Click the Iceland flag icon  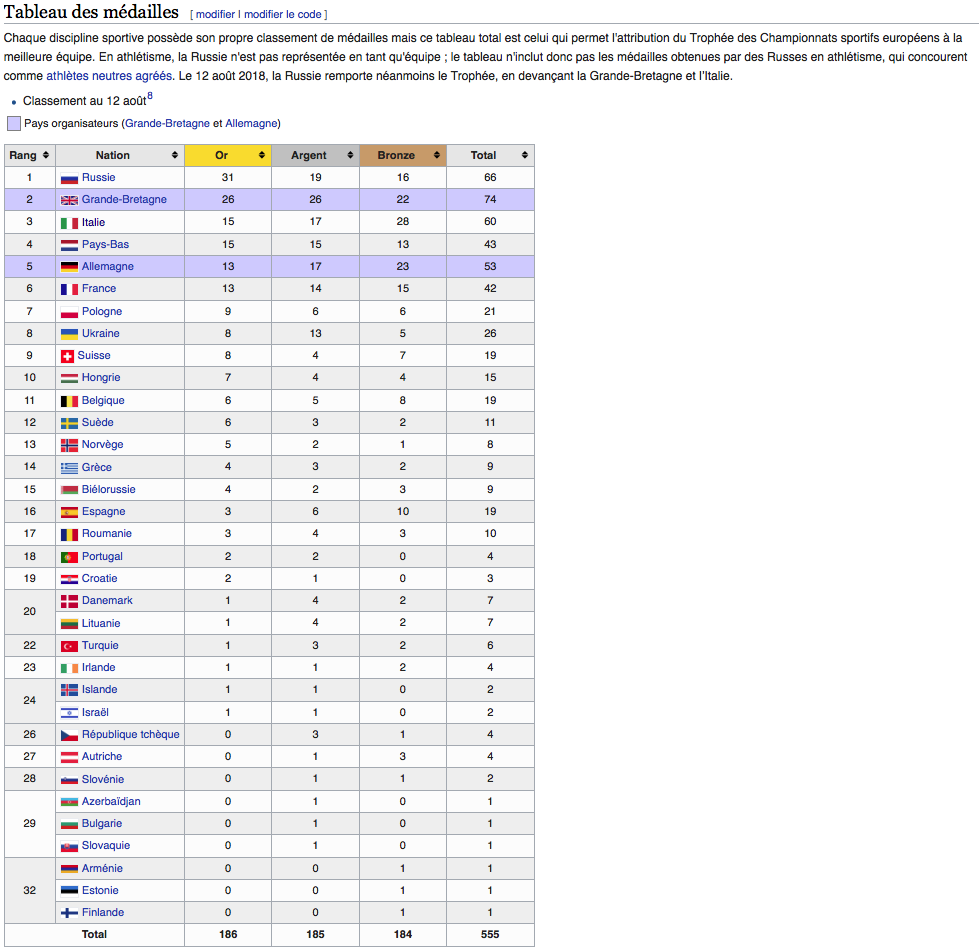[x=69, y=690]
